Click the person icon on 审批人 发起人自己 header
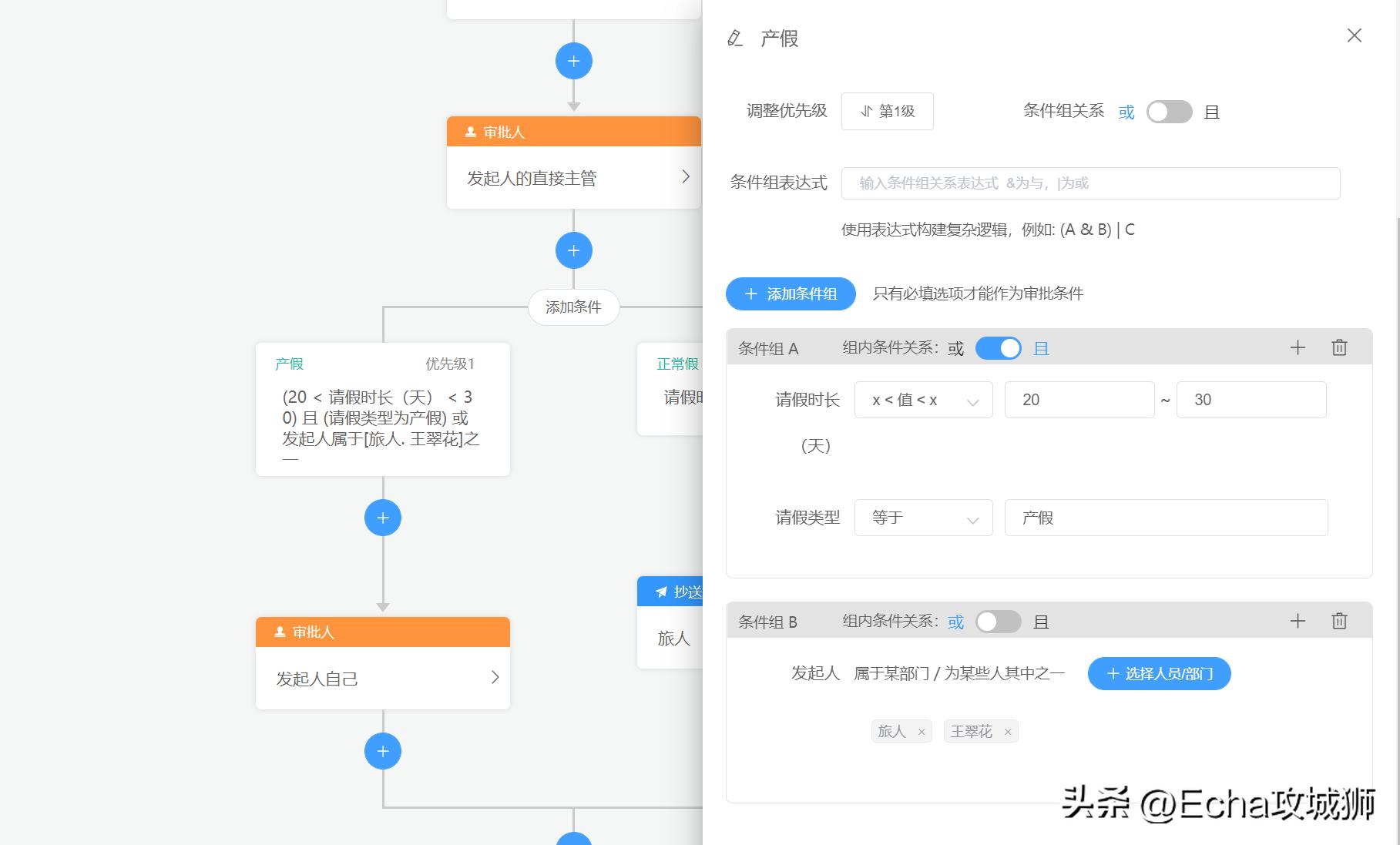Screen dimensions: 1400x845 pos(278,632)
